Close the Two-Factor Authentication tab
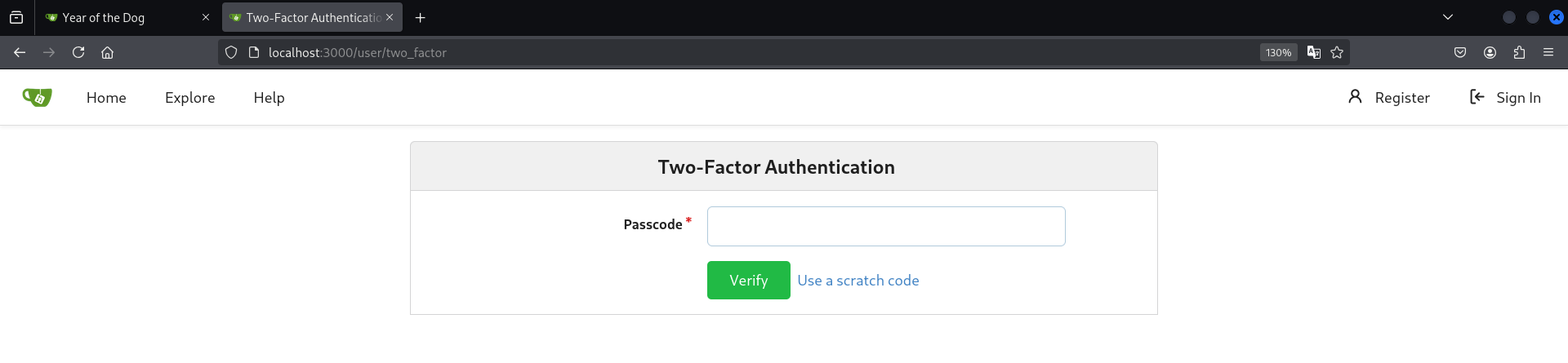Image resolution: width=1568 pixels, height=363 pixels. [x=390, y=17]
